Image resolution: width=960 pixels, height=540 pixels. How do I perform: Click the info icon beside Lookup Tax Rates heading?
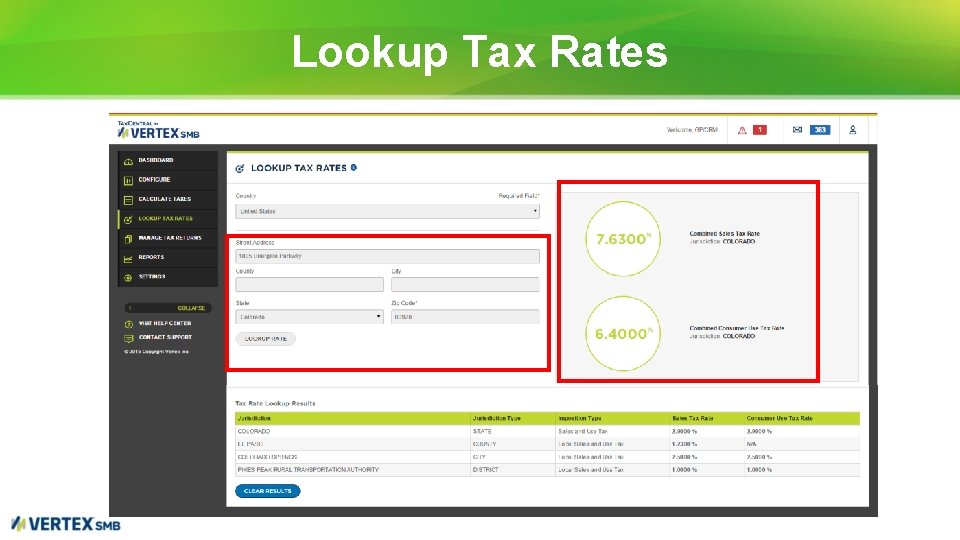[354, 167]
